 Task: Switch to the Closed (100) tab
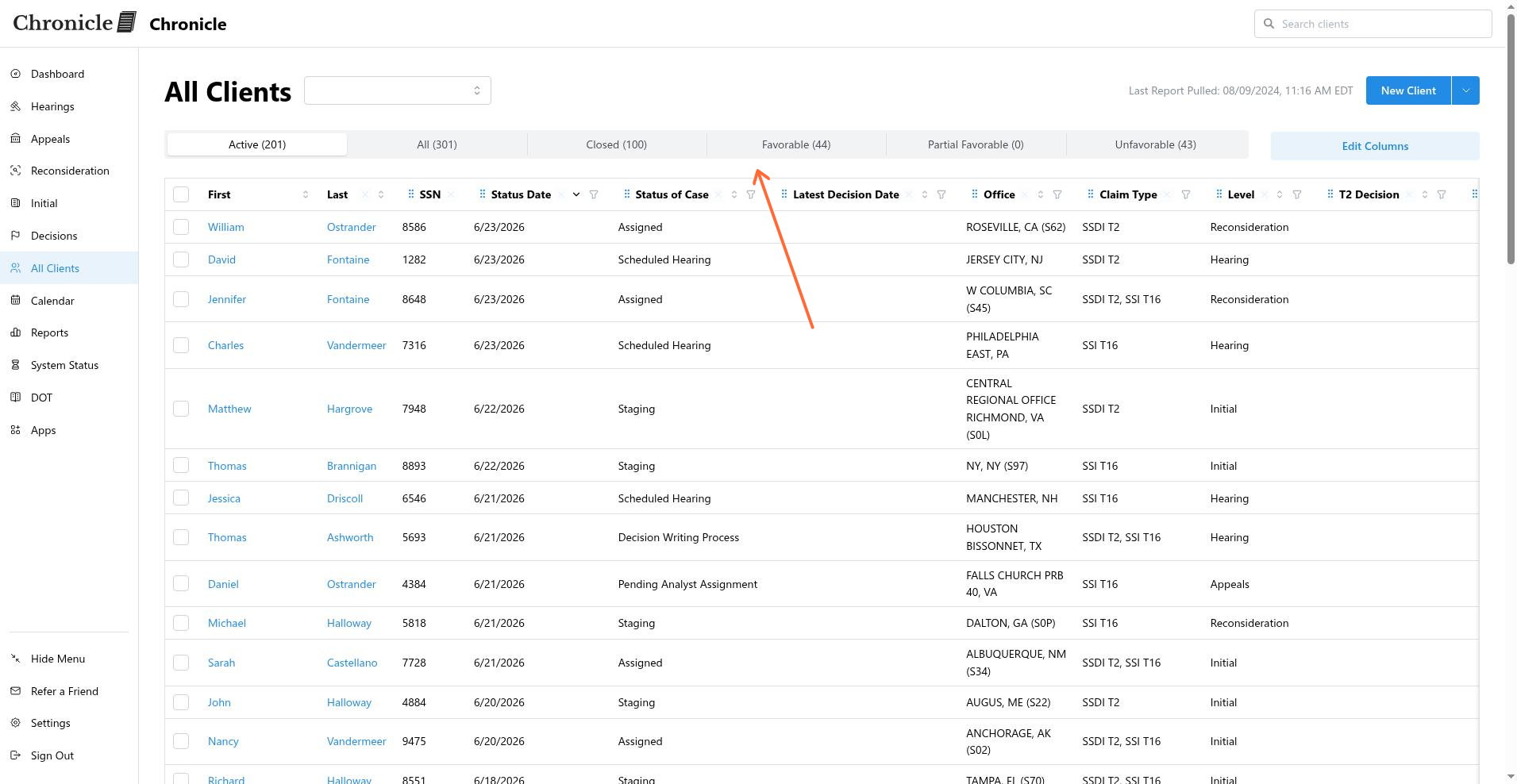(617, 144)
